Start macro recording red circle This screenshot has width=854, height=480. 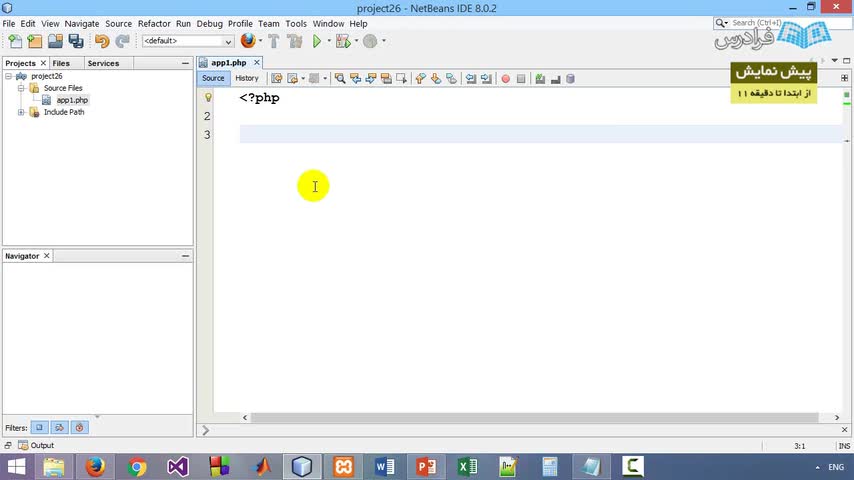tap(505, 78)
